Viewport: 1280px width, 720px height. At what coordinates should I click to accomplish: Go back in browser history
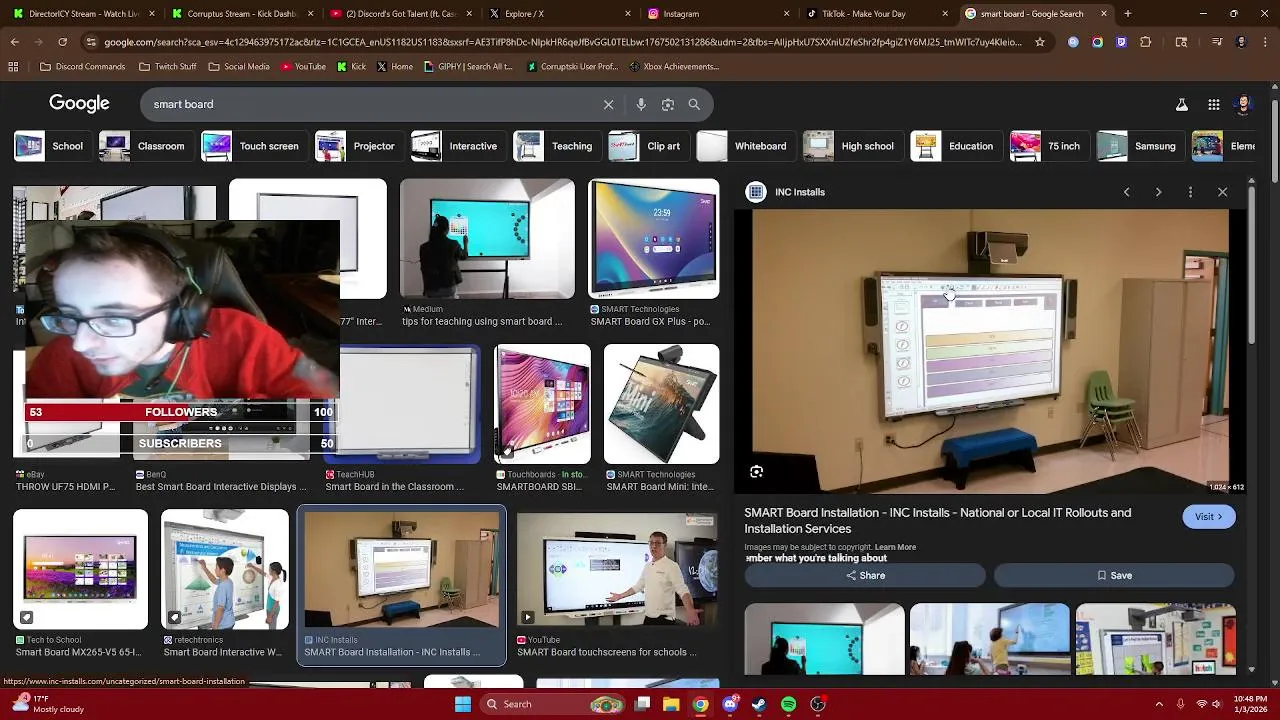tap(14, 42)
